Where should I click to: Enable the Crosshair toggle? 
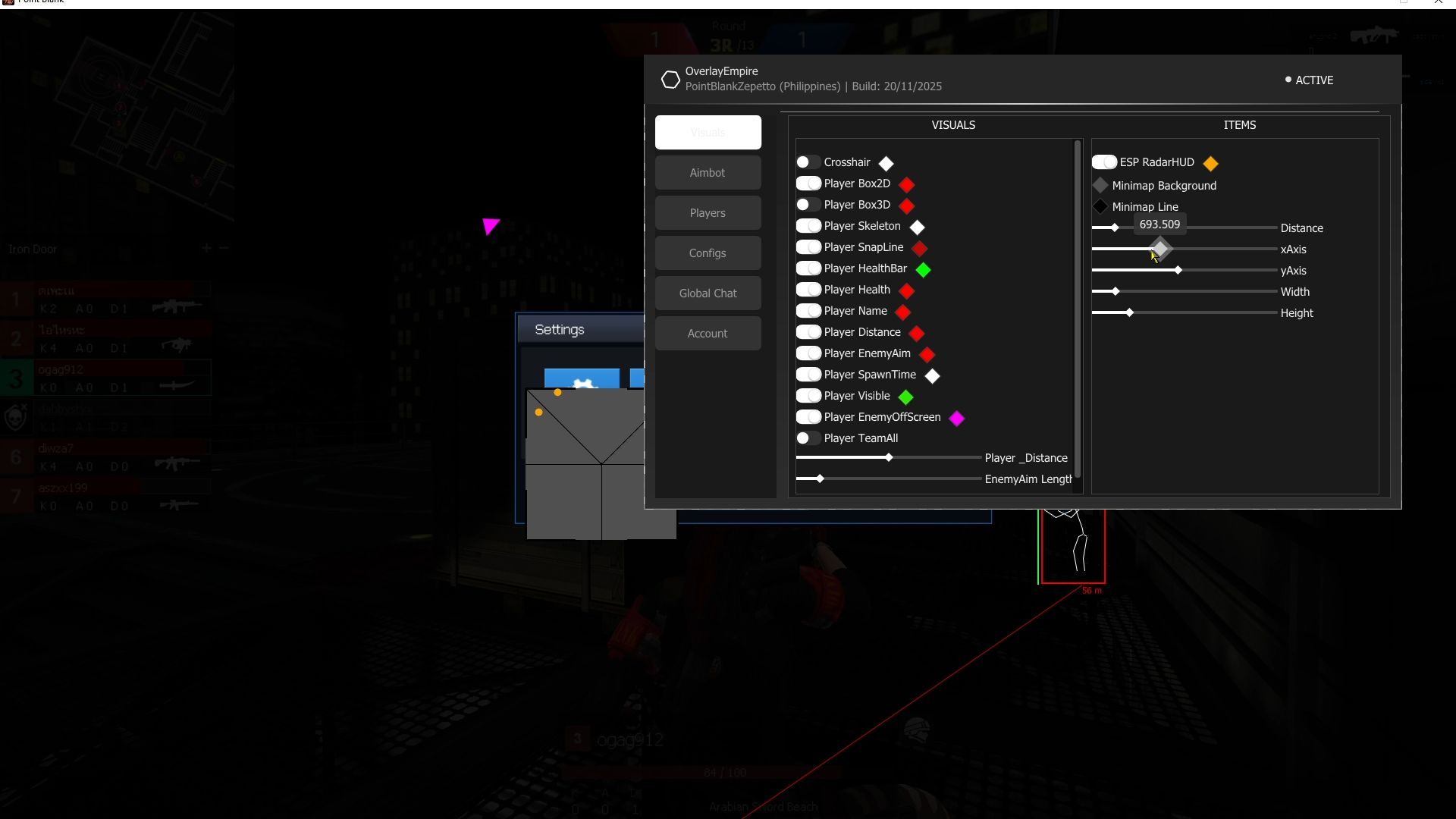click(808, 162)
